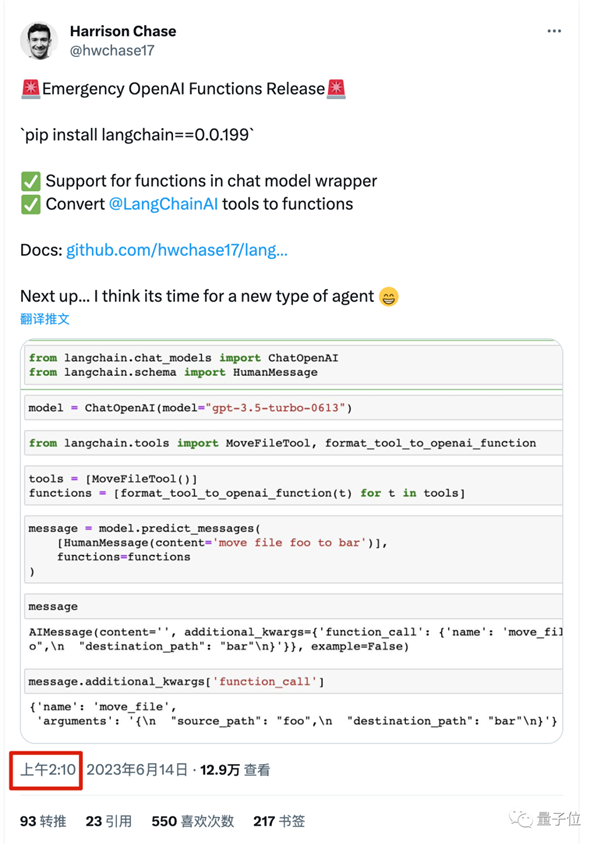
Task: Open the three-dot more options menu
Action: click(554, 31)
